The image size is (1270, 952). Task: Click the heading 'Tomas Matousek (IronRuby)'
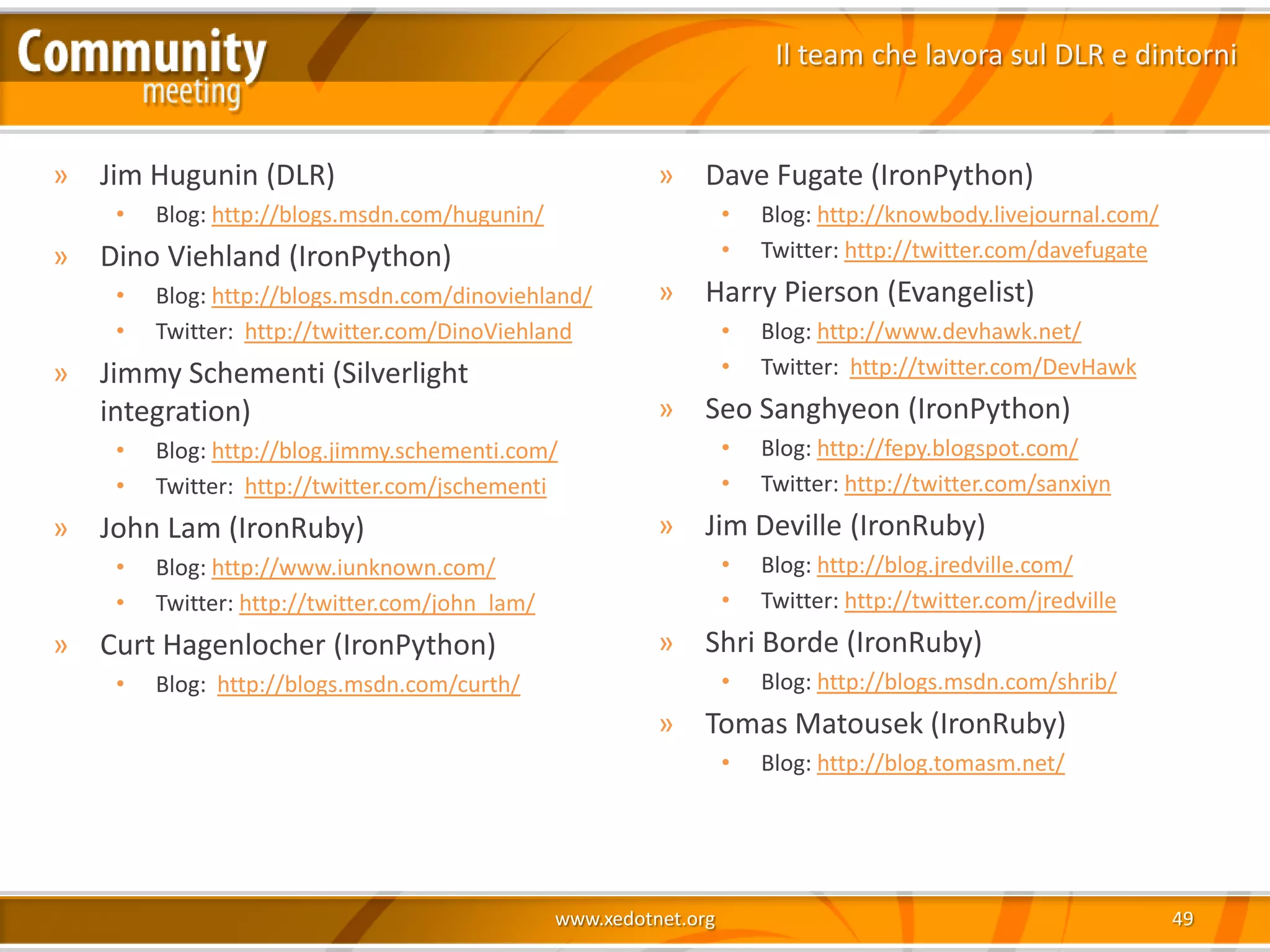[x=886, y=724]
